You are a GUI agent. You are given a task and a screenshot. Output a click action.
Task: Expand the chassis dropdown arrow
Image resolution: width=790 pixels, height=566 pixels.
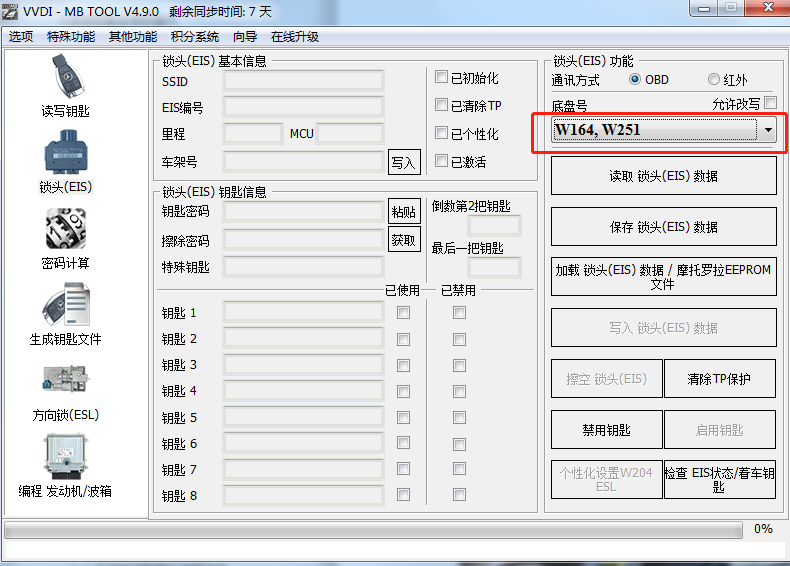coord(767,131)
